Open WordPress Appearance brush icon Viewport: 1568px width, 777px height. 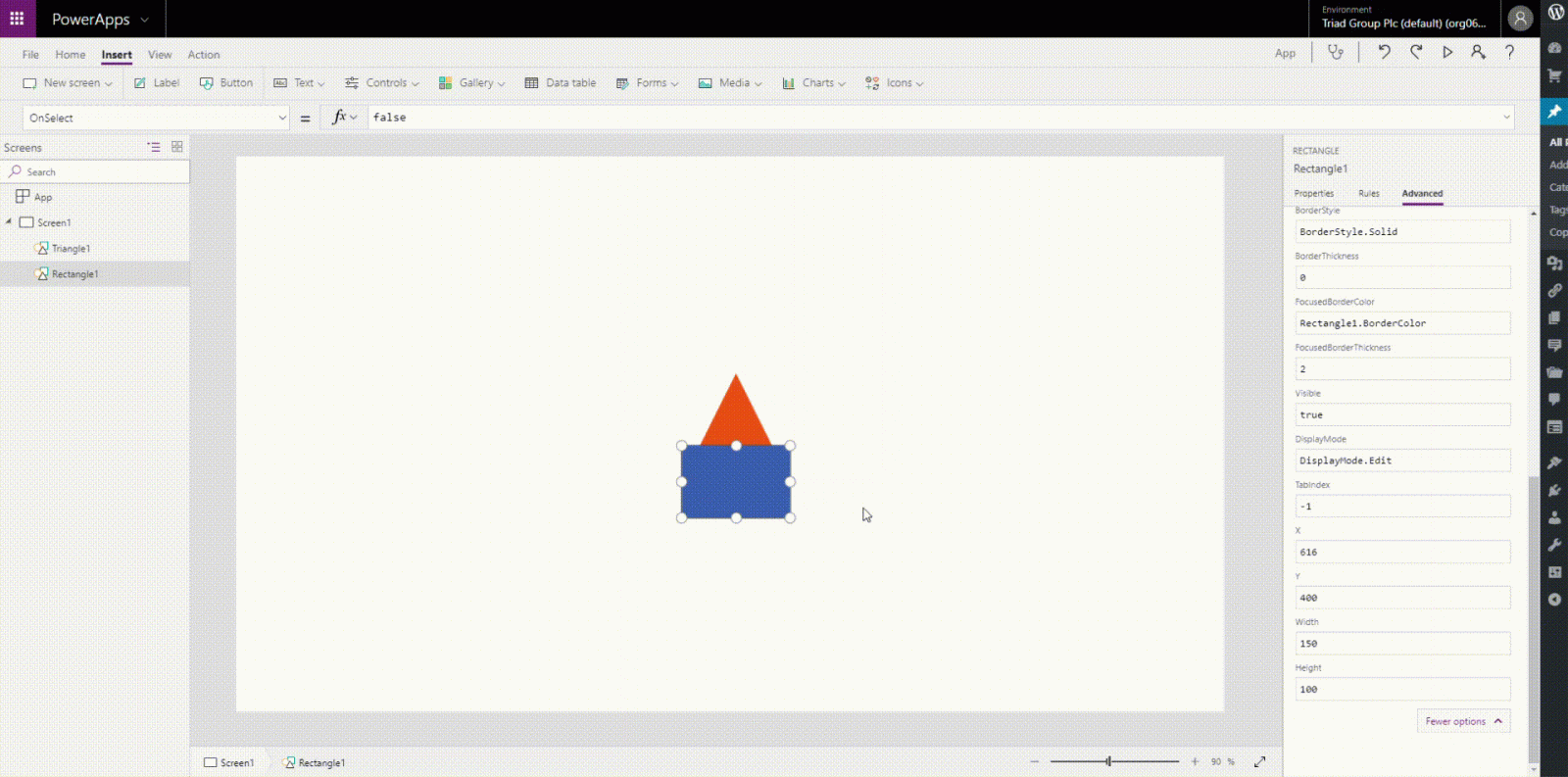[1554, 462]
